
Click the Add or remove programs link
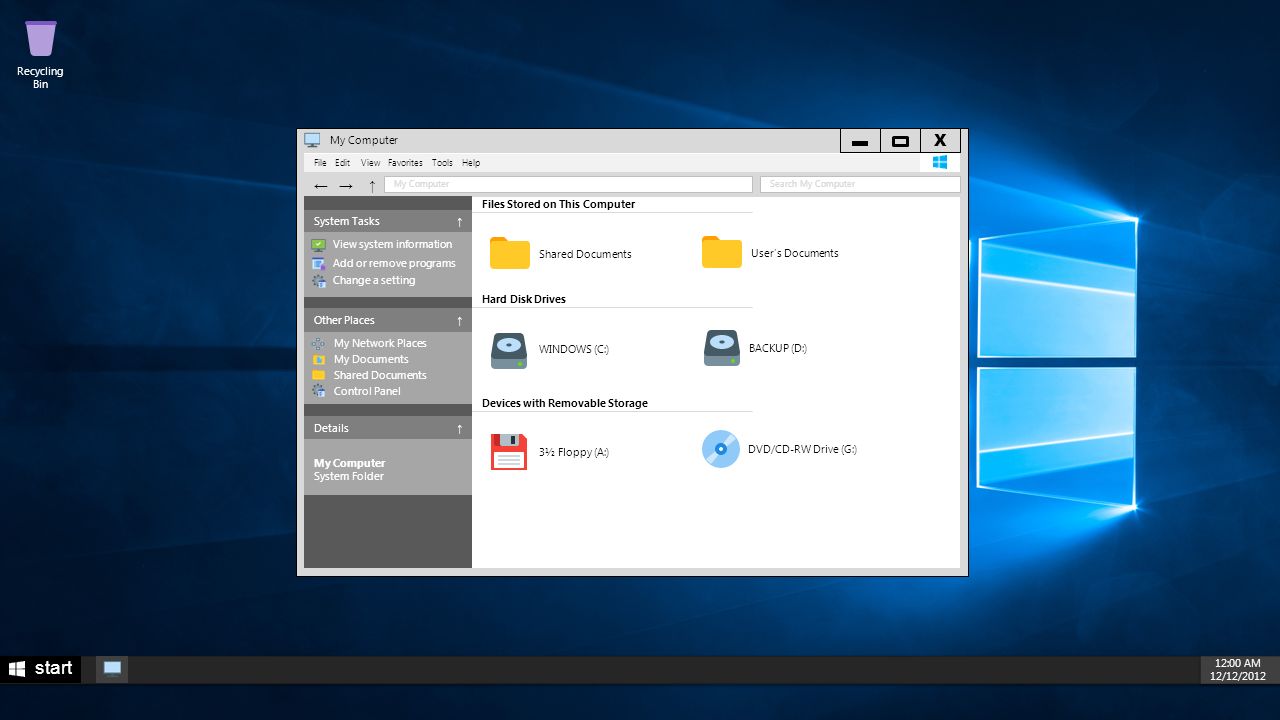[x=394, y=263]
